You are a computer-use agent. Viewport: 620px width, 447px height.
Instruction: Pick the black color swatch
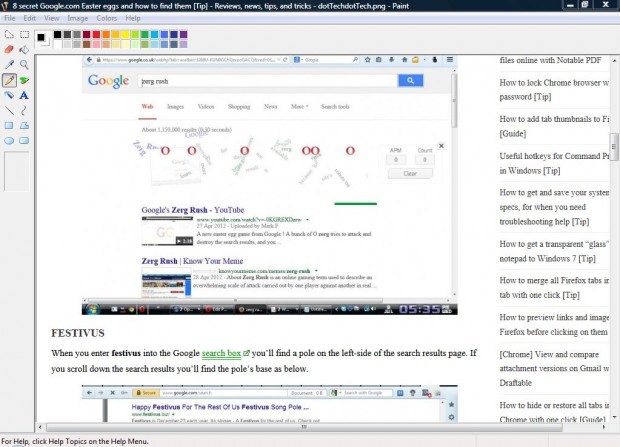pyautogui.click(x=58, y=34)
